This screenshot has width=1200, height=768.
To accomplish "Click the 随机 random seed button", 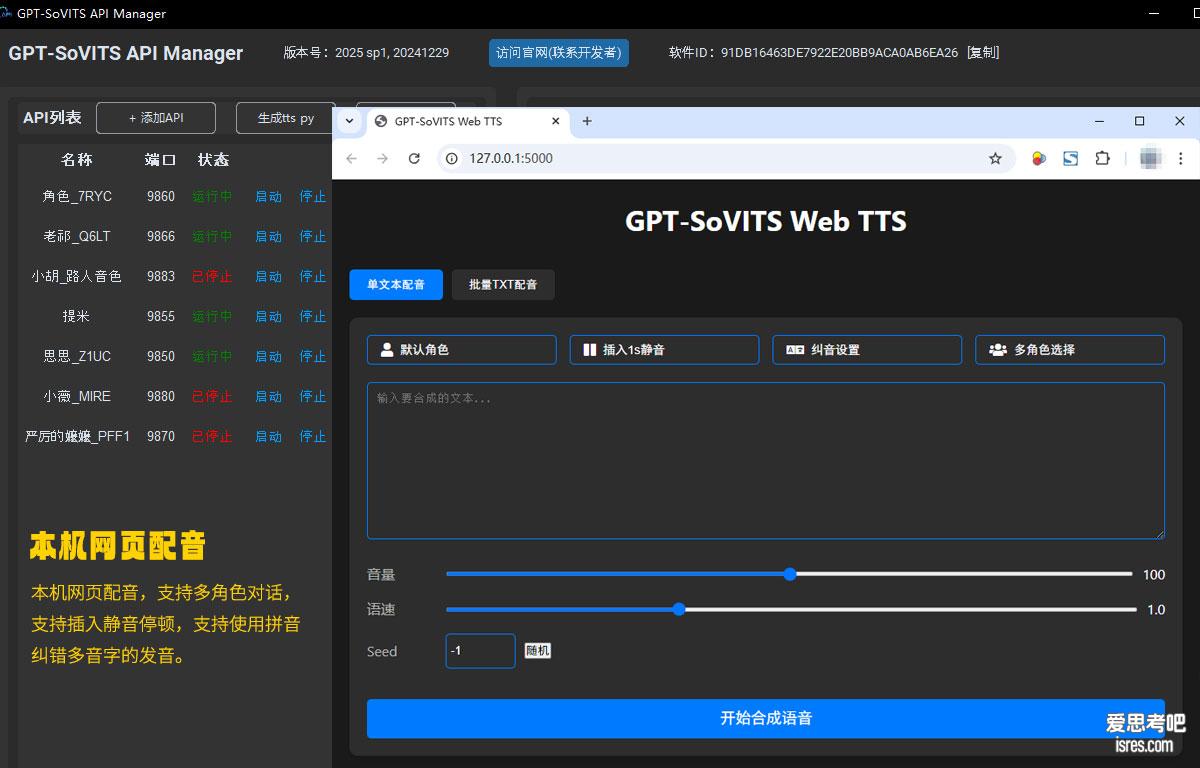I will pyautogui.click(x=538, y=651).
